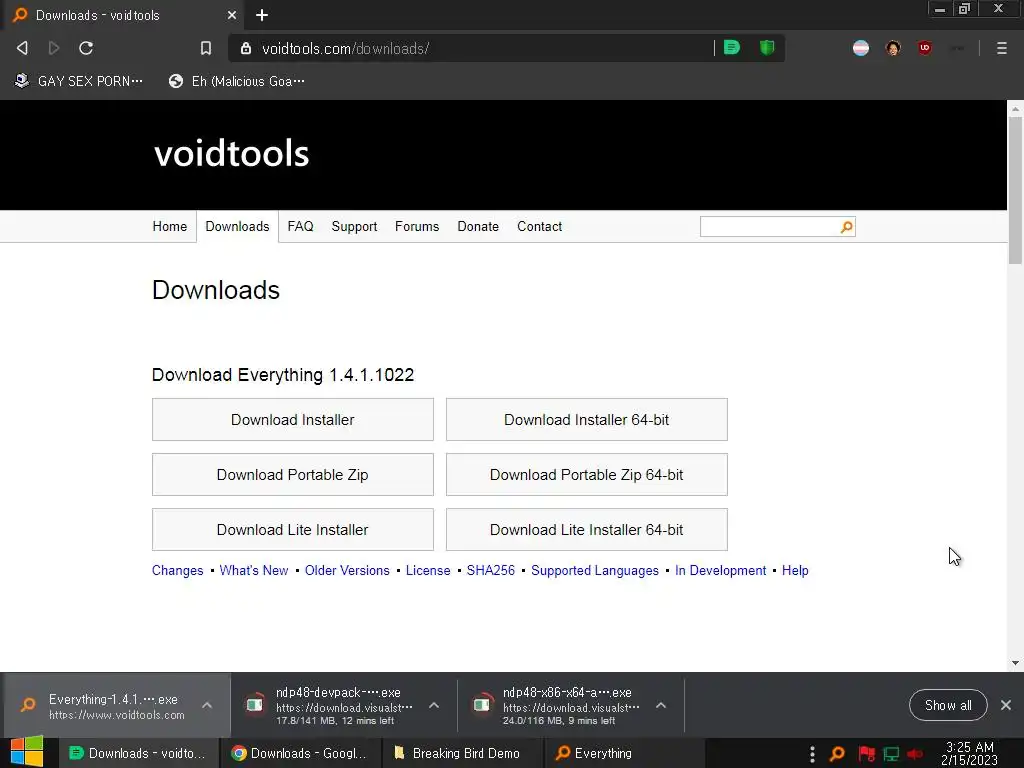Click Download Lite Installer
The width and height of the screenshot is (1024, 768).
pyautogui.click(x=293, y=530)
